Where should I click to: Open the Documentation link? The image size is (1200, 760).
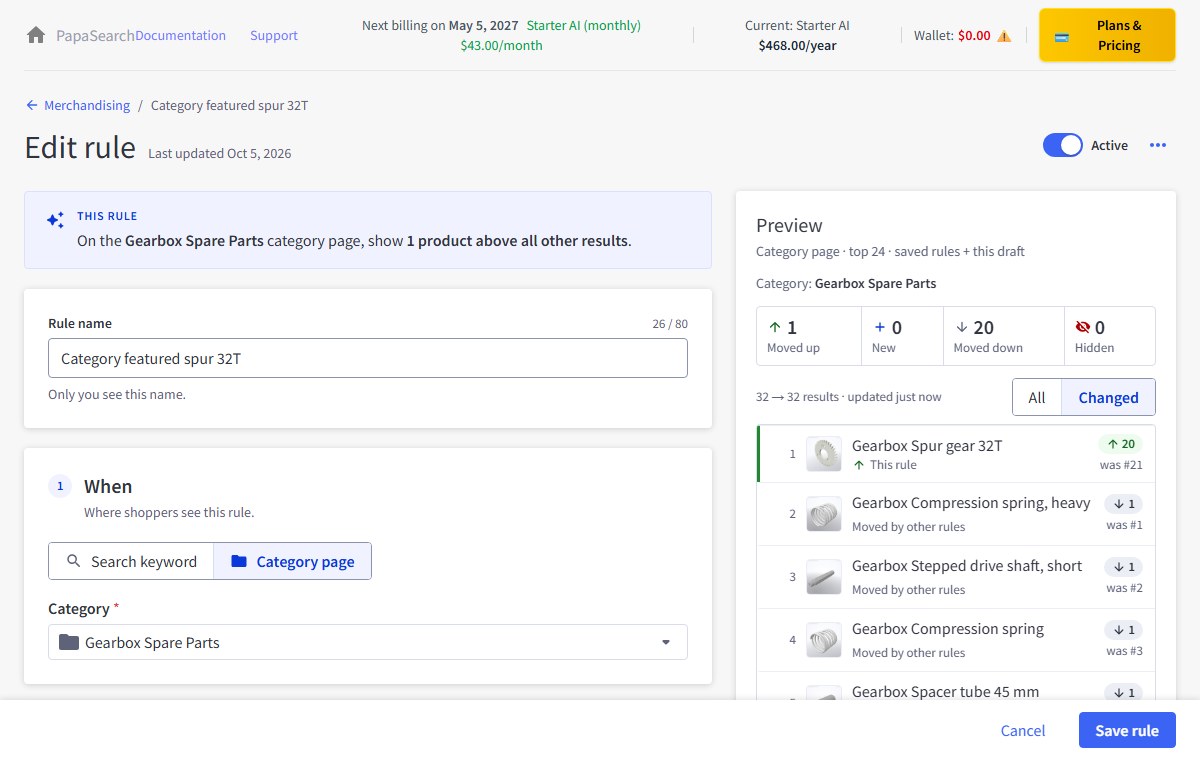coord(180,35)
